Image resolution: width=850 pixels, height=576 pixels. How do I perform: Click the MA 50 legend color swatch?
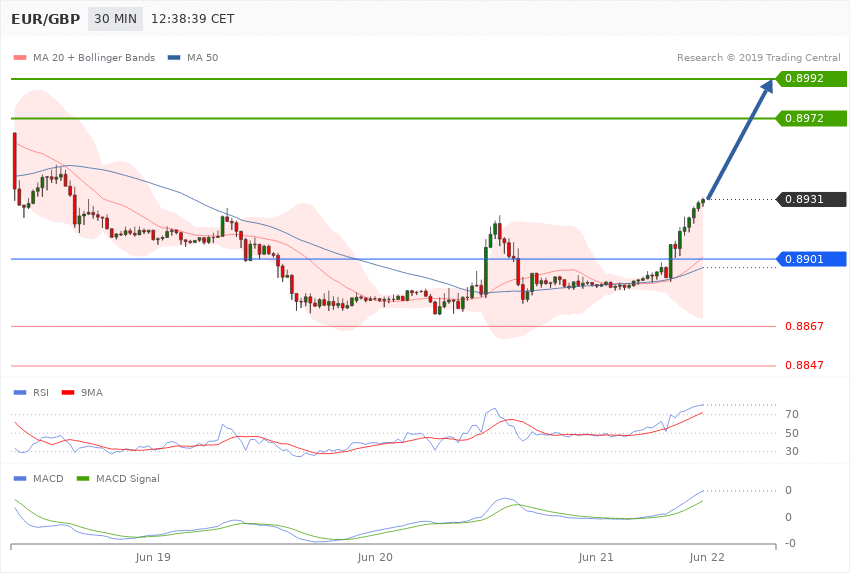click(174, 57)
